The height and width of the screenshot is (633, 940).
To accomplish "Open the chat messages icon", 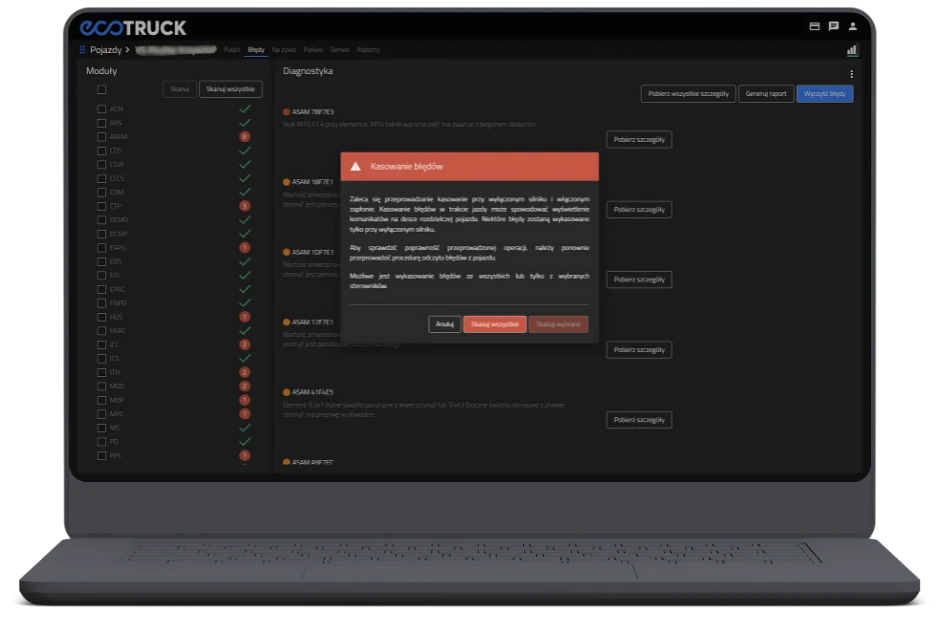I will coord(834,27).
